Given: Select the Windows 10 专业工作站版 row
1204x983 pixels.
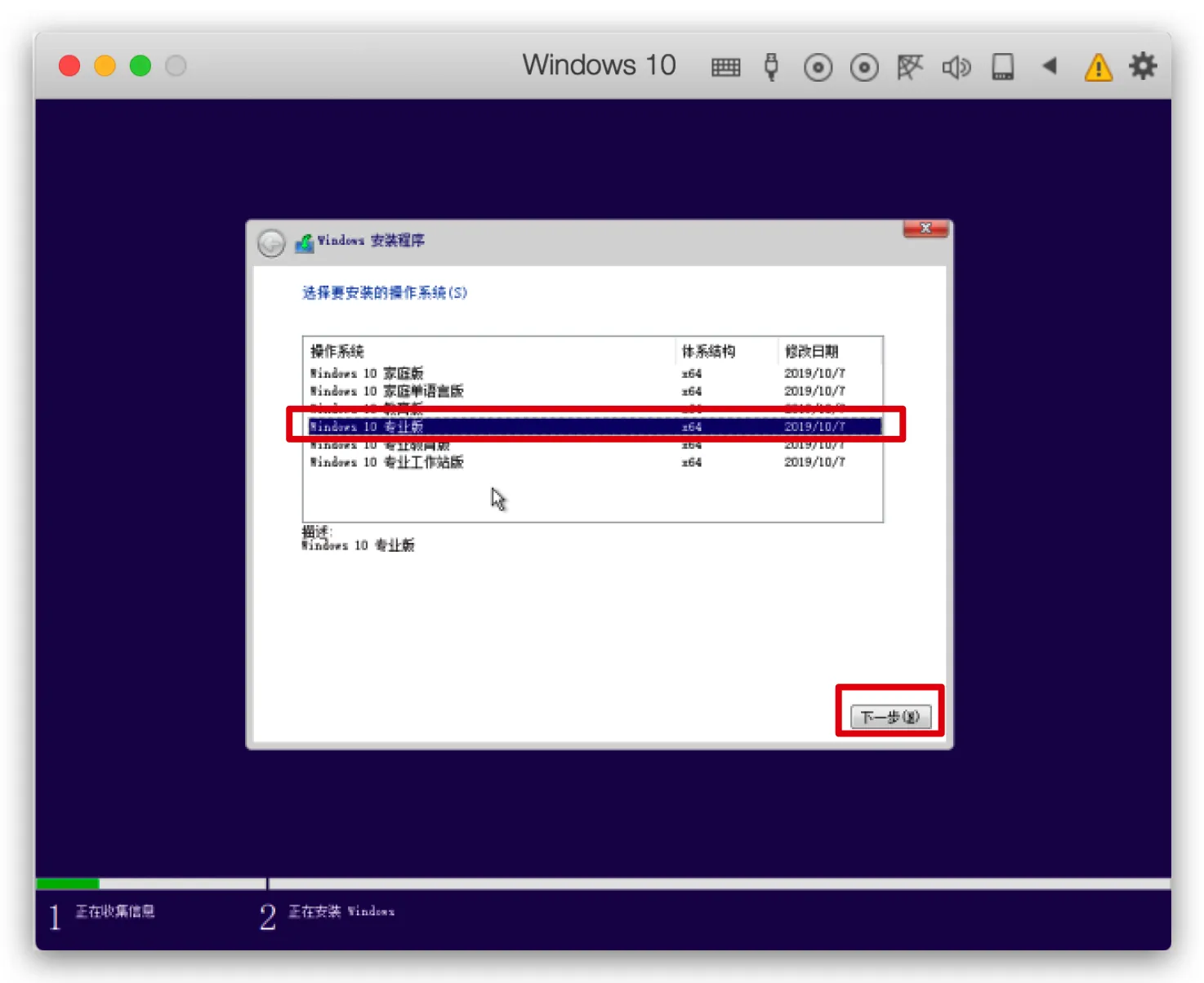Looking at the screenshot, I should click(592, 462).
